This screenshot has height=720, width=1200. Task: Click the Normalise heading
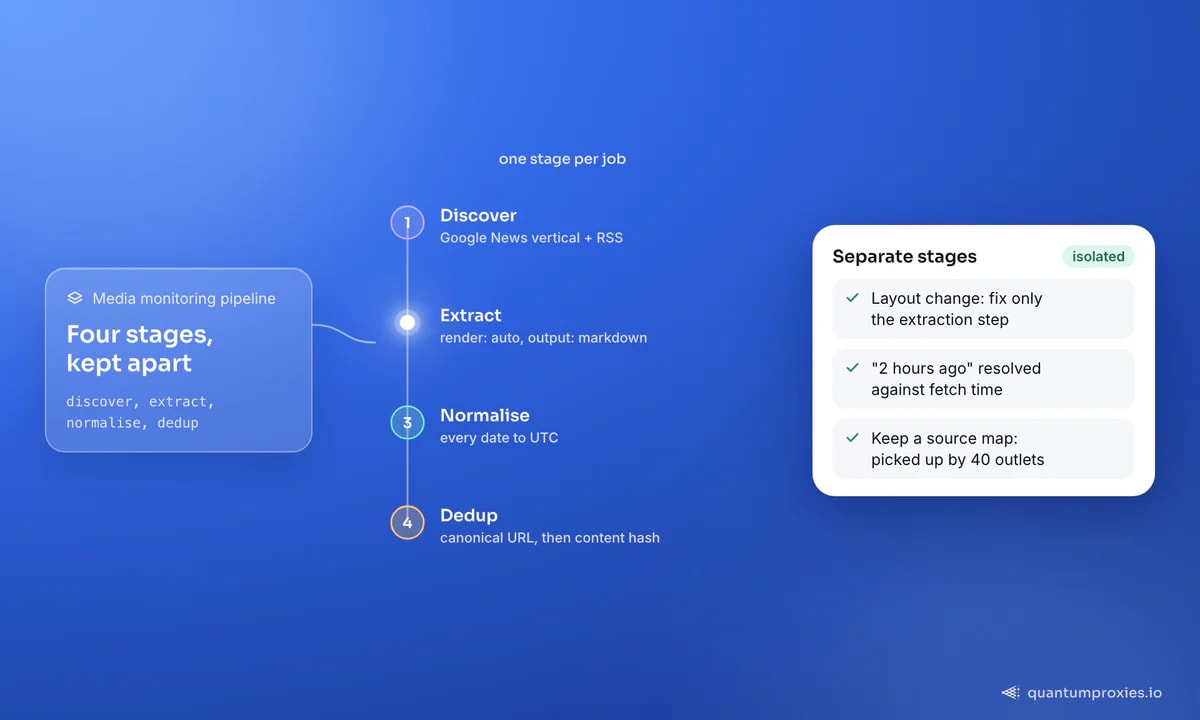click(x=485, y=415)
